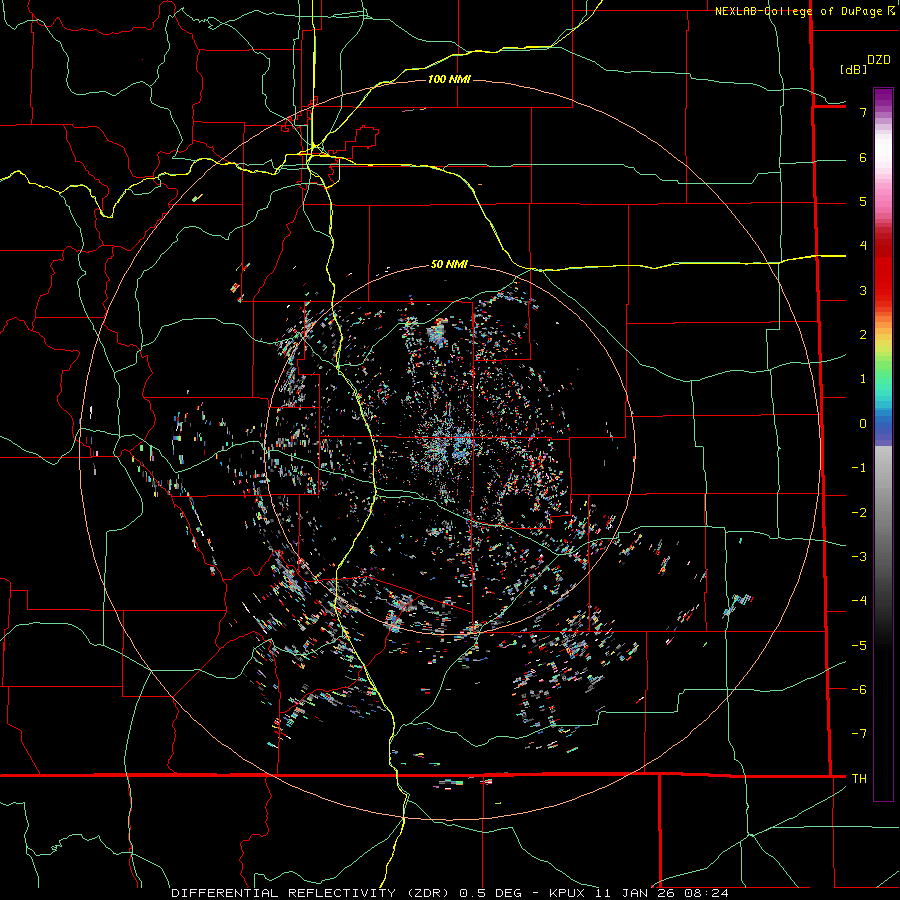Click the "0" value on the dB scale

[863, 424]
